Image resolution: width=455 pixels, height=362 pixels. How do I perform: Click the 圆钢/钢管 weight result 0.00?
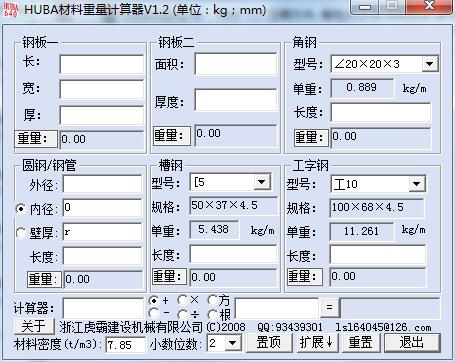coord(103,280)
